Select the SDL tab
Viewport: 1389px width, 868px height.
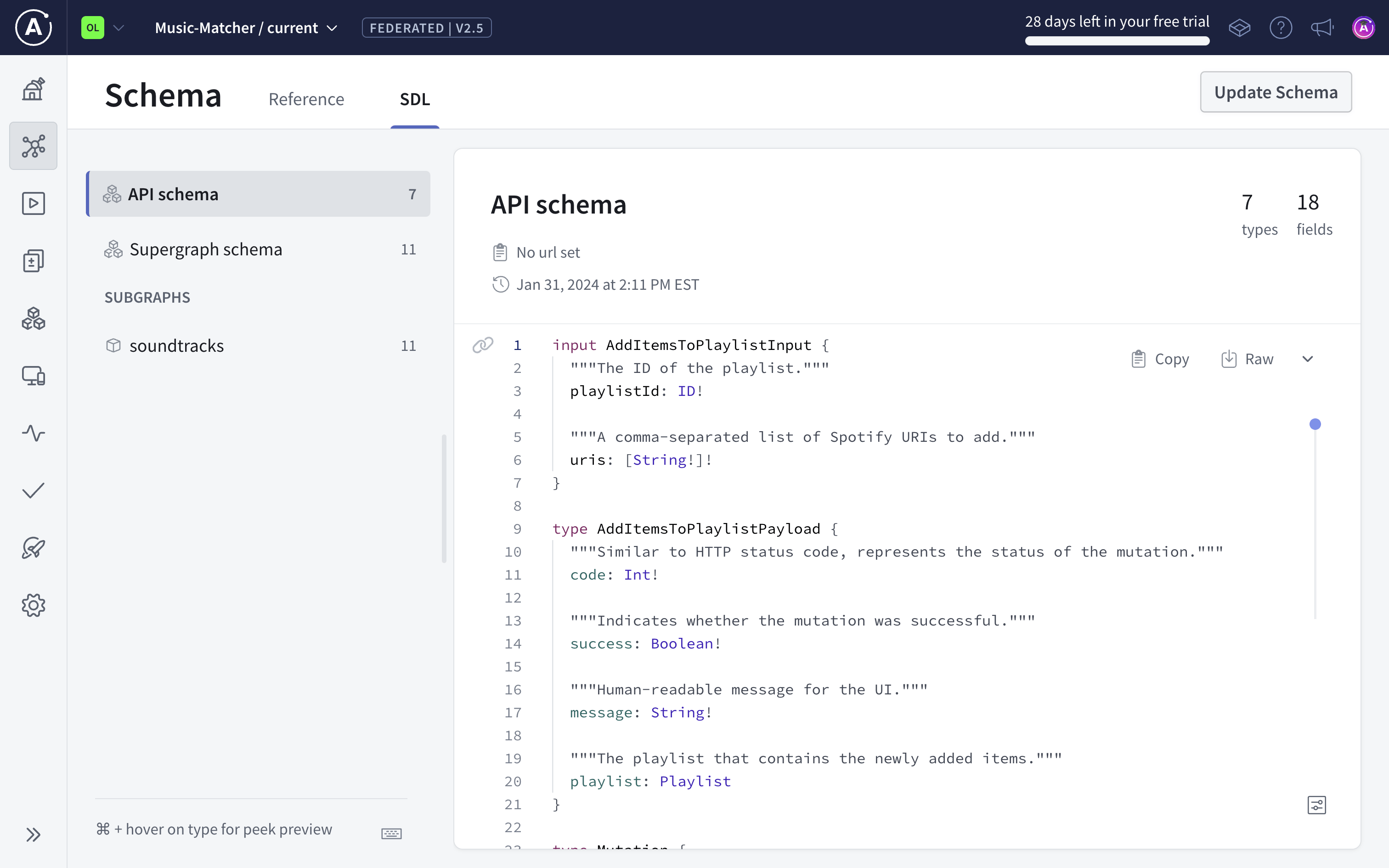(x=414, y=99)
